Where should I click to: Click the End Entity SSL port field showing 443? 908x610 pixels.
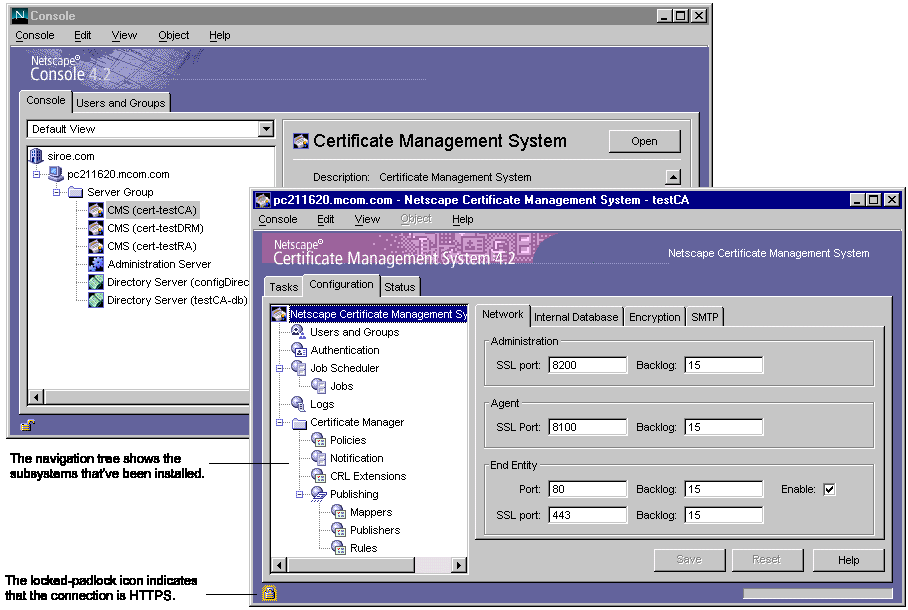tap(588, 515)
